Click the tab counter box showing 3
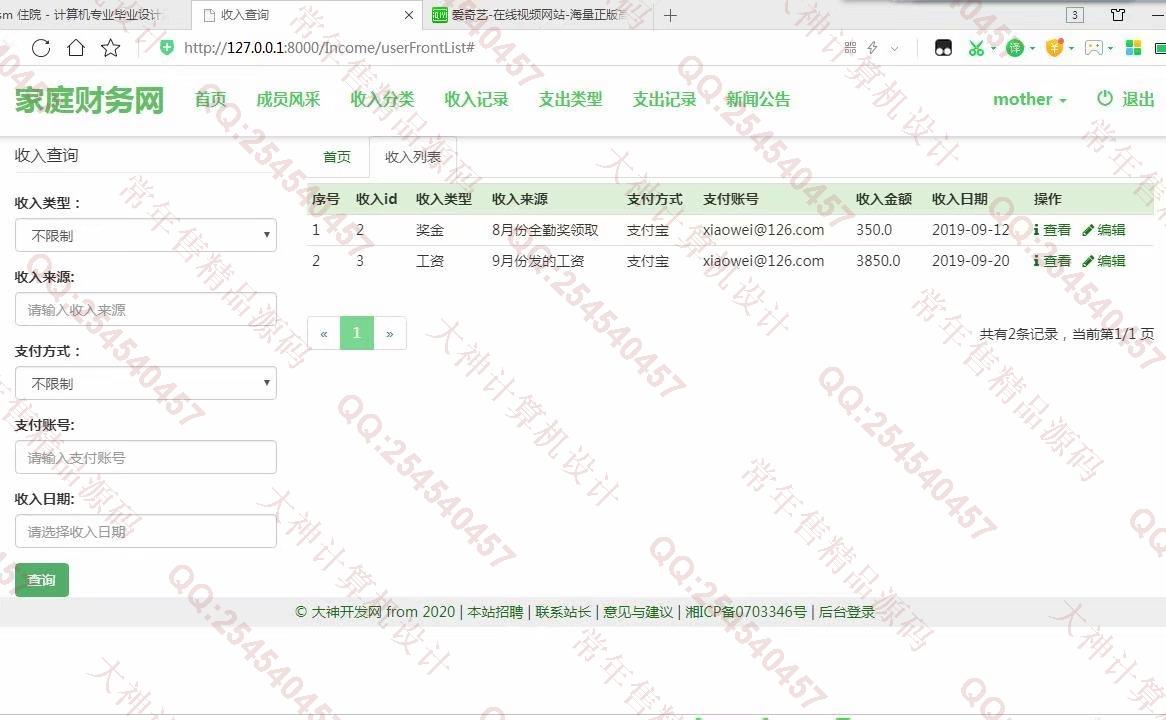This screenshot has width=1166, height=720. point(1074,15)
